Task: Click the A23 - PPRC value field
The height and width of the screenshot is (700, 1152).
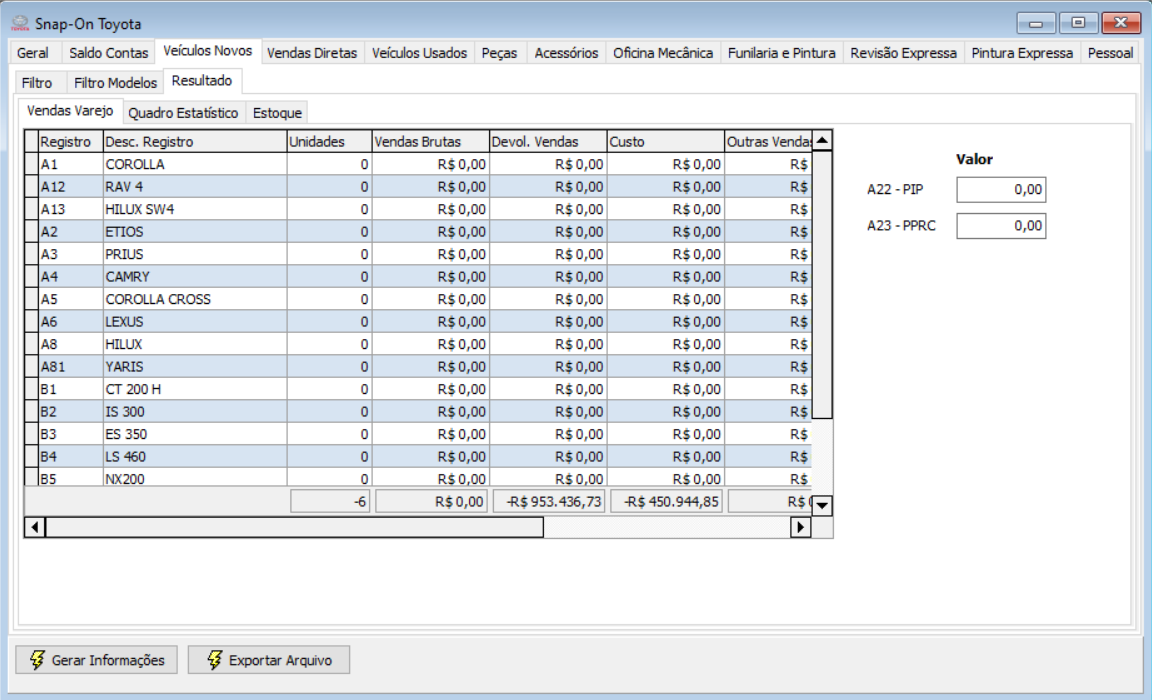Action: pos(1001,225)
